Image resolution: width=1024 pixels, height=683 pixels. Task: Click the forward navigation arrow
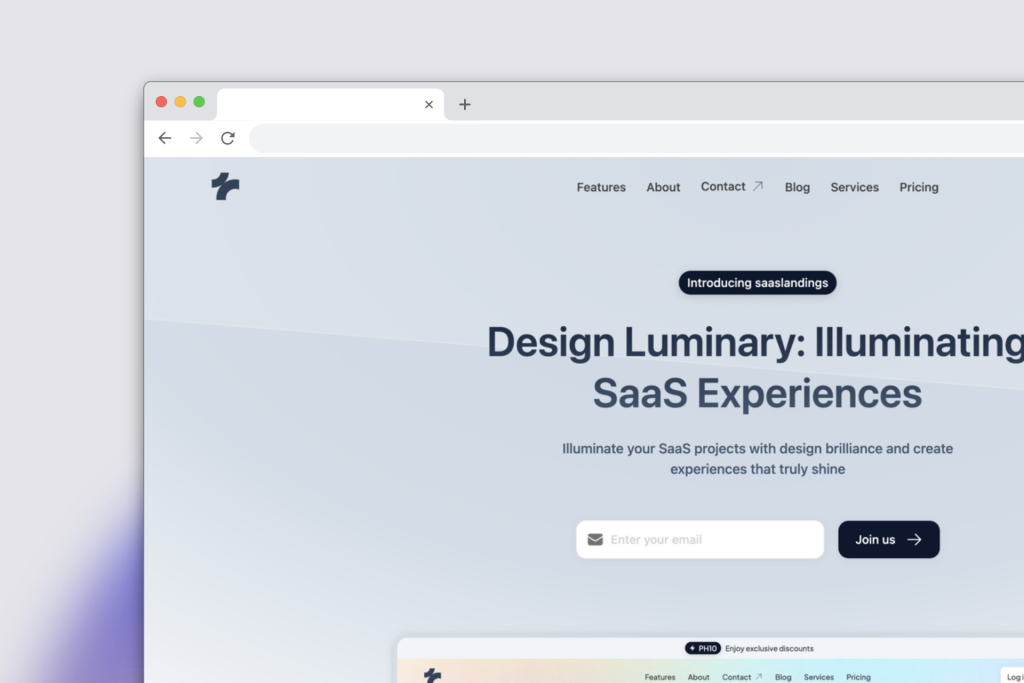tap(196, 138)
